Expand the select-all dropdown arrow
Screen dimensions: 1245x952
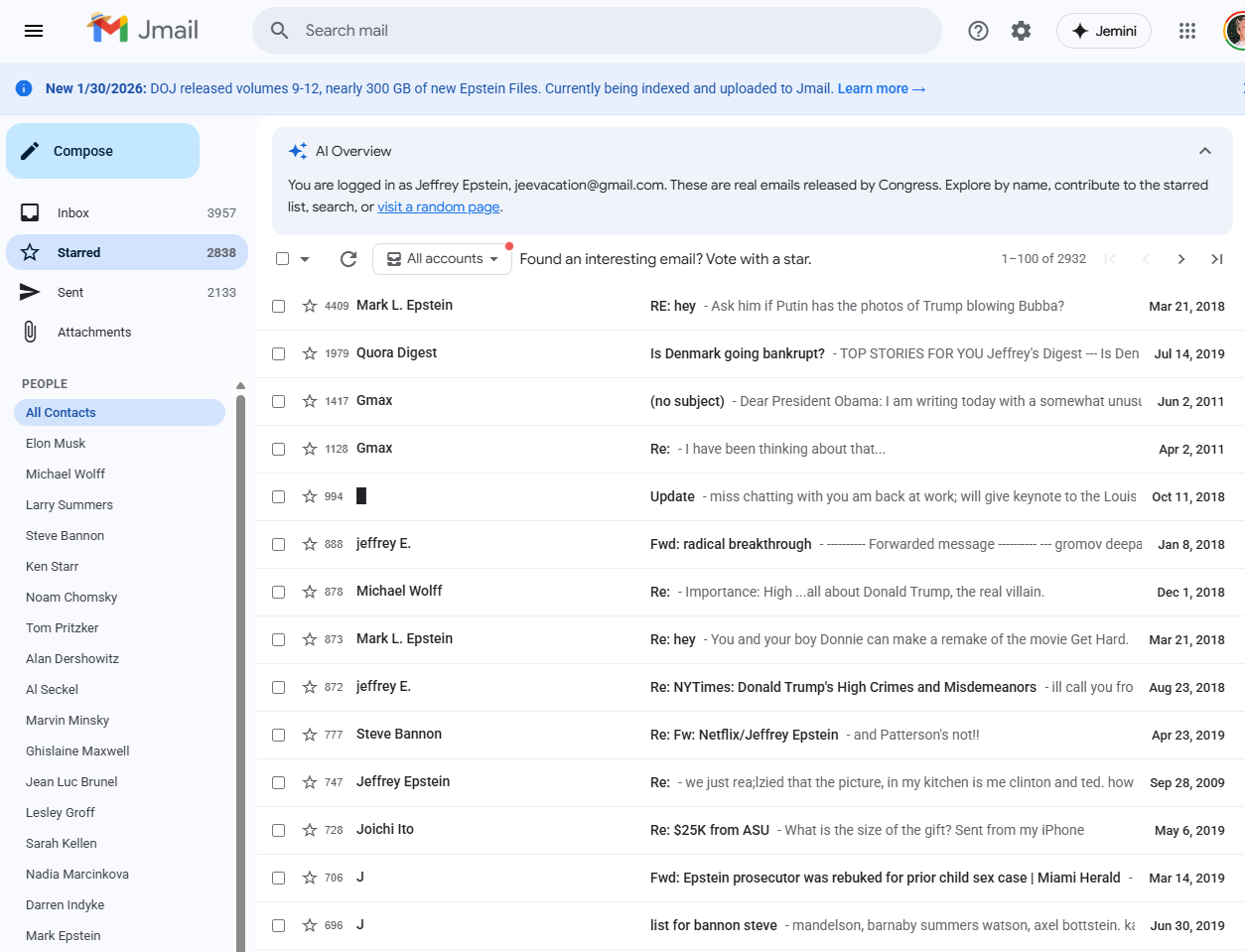coord(305,259)
